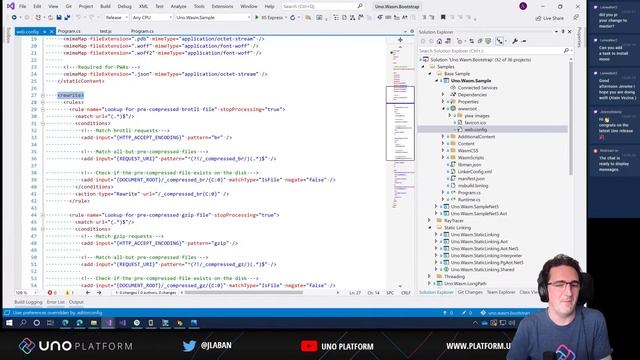Close the web.config editor tab
This screenshot has height=360, width=640.
pyautogui.click(x=51, y=31)
